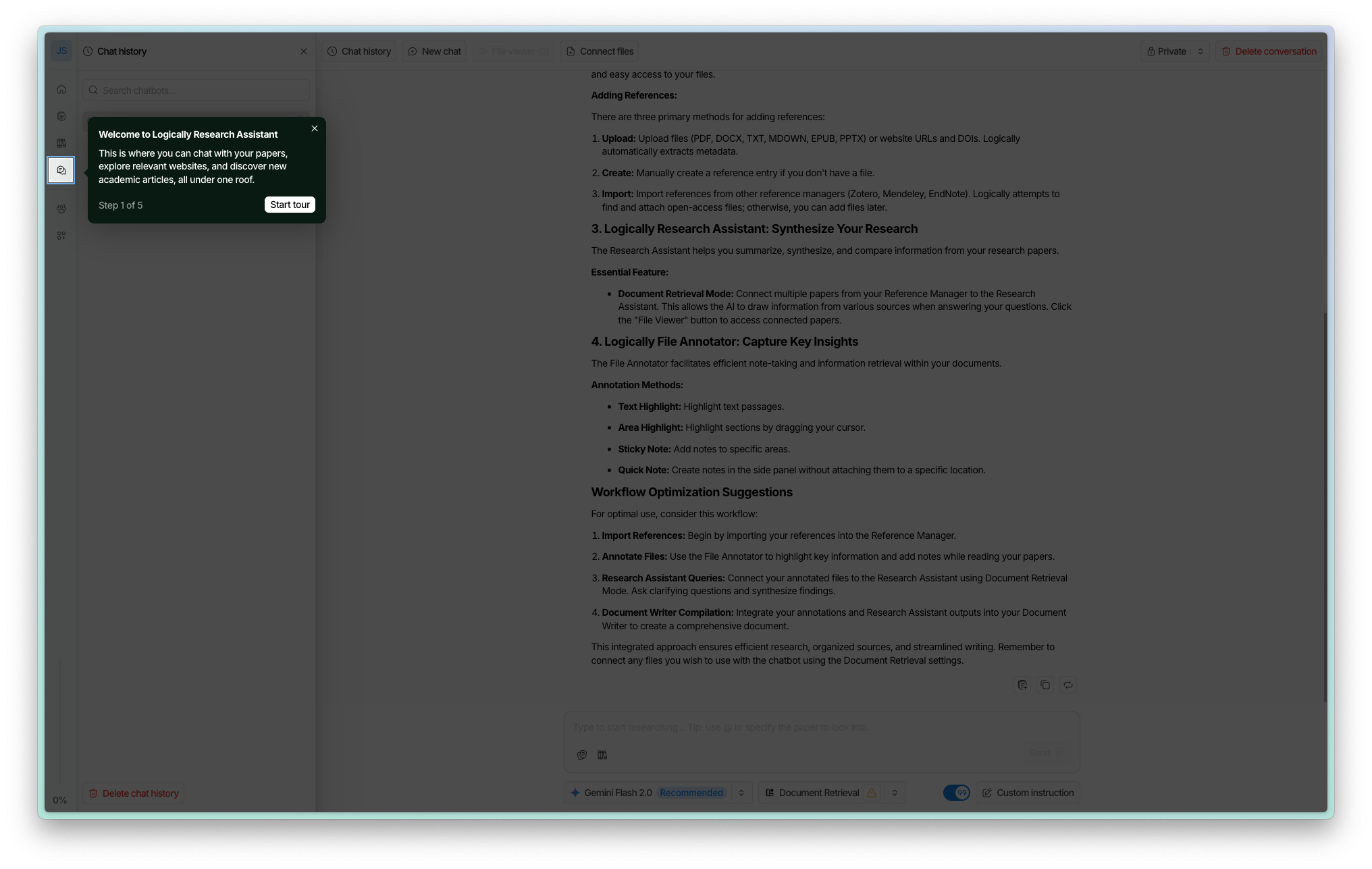This screenshot has width=1372, height=869.
Task: Click the Start tour button
Action: (x=290, y=205)
